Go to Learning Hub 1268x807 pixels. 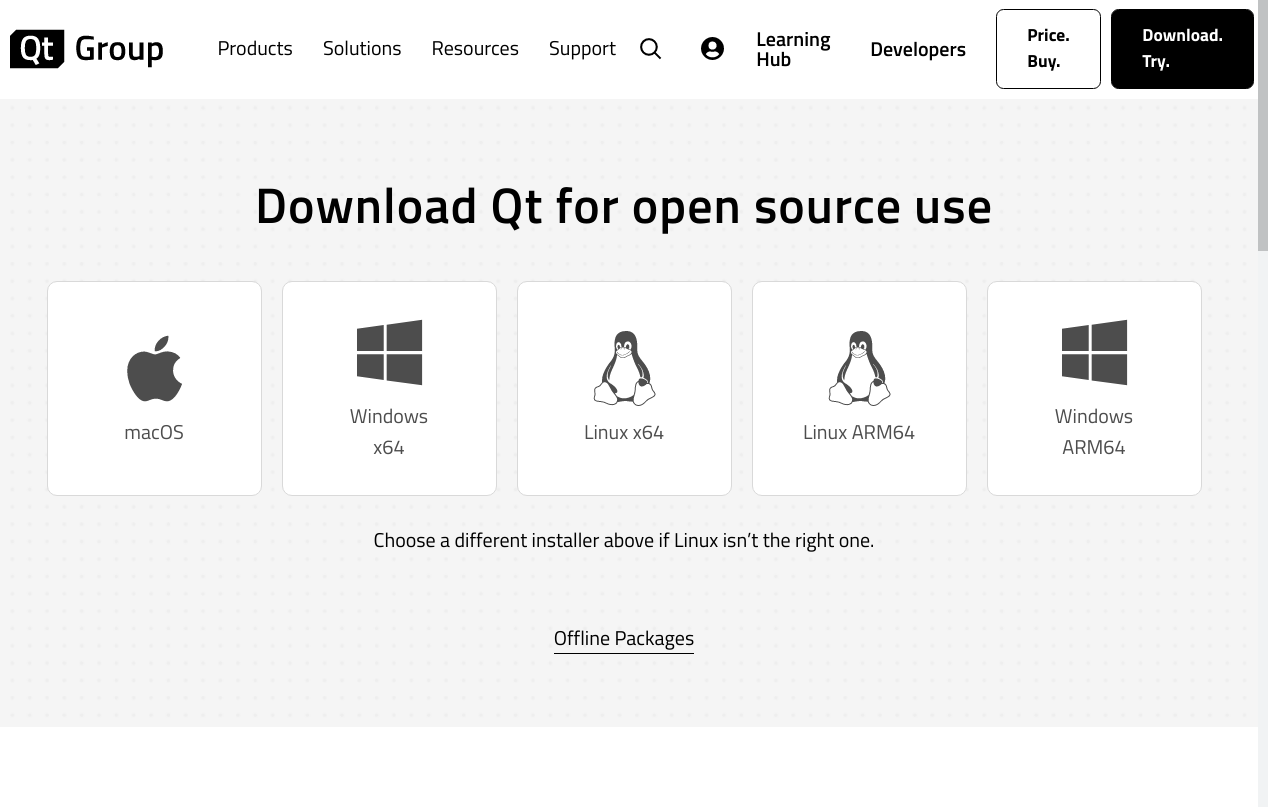(x=793, y=49)
